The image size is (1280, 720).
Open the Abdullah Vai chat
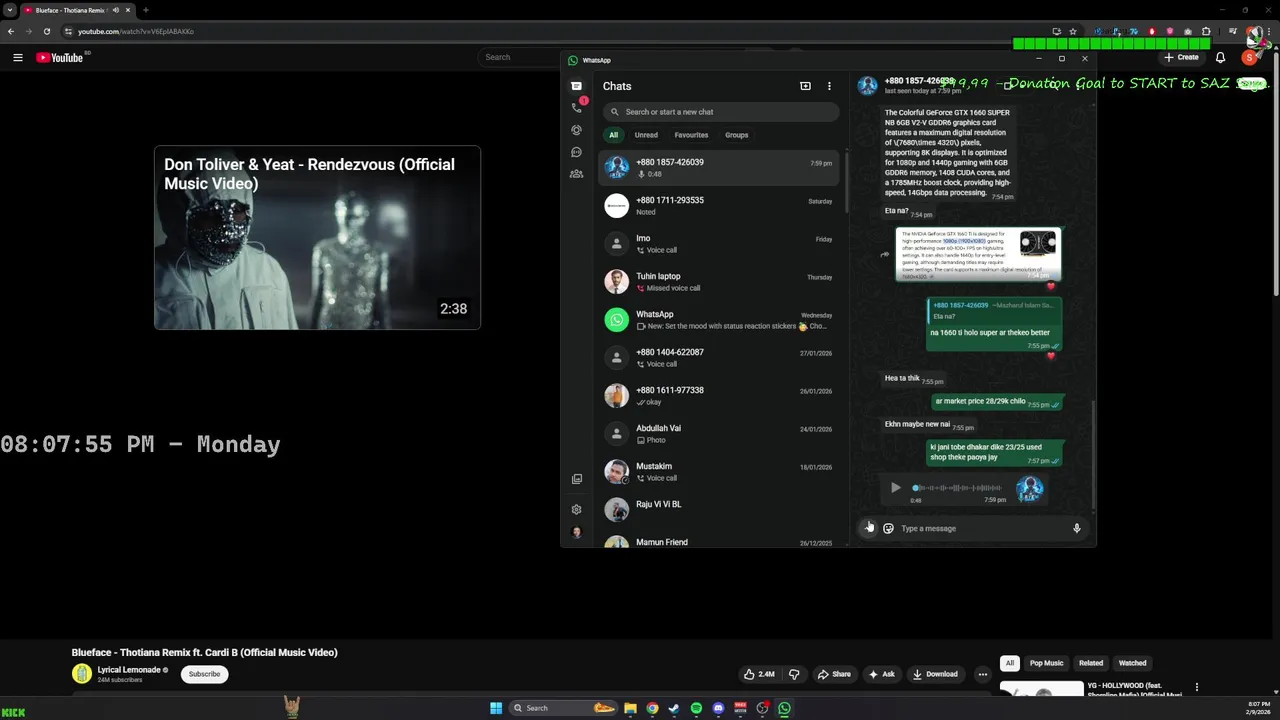click(x=719, y=434)
